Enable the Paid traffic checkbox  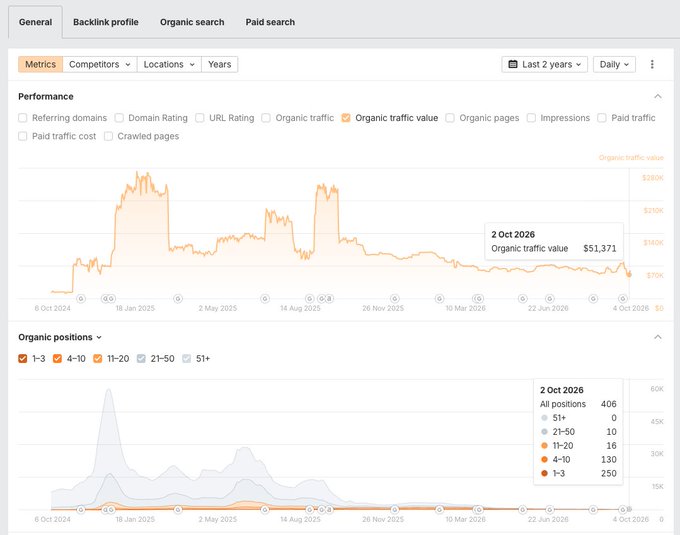tap(602, 118)
